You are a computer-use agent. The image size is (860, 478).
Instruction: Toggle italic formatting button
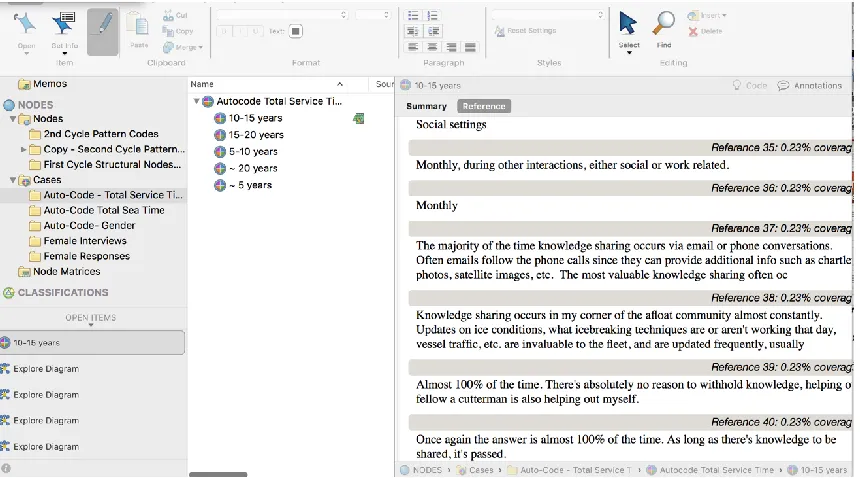click(240, 31)
